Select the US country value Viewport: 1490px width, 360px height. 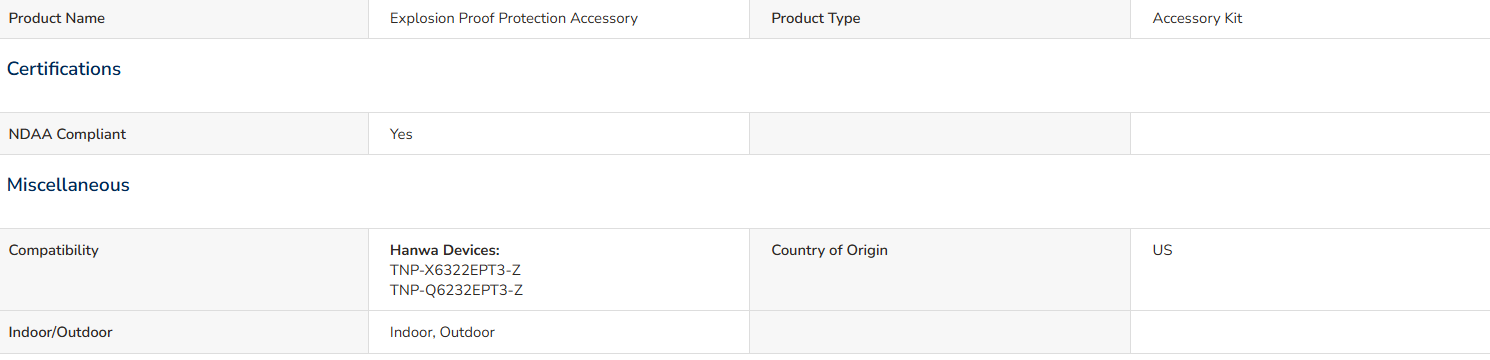tap(1162, 250)
